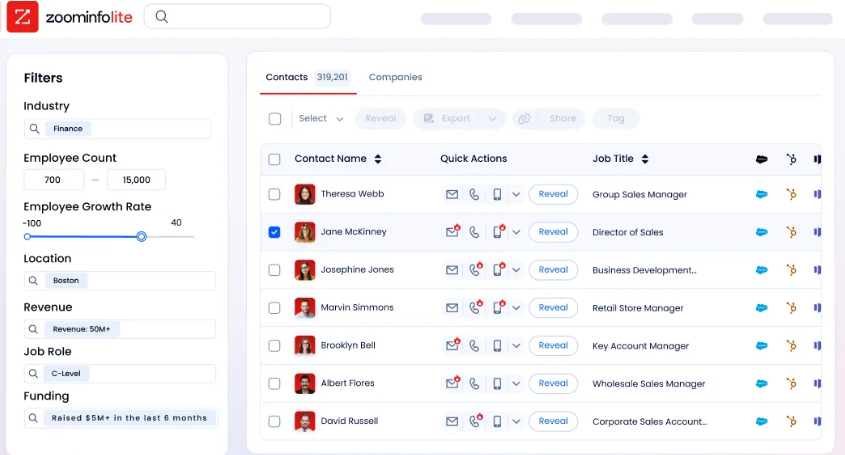
Task: Click the Employee Growth Rate upper slider handle
Action: pos(141,236)
